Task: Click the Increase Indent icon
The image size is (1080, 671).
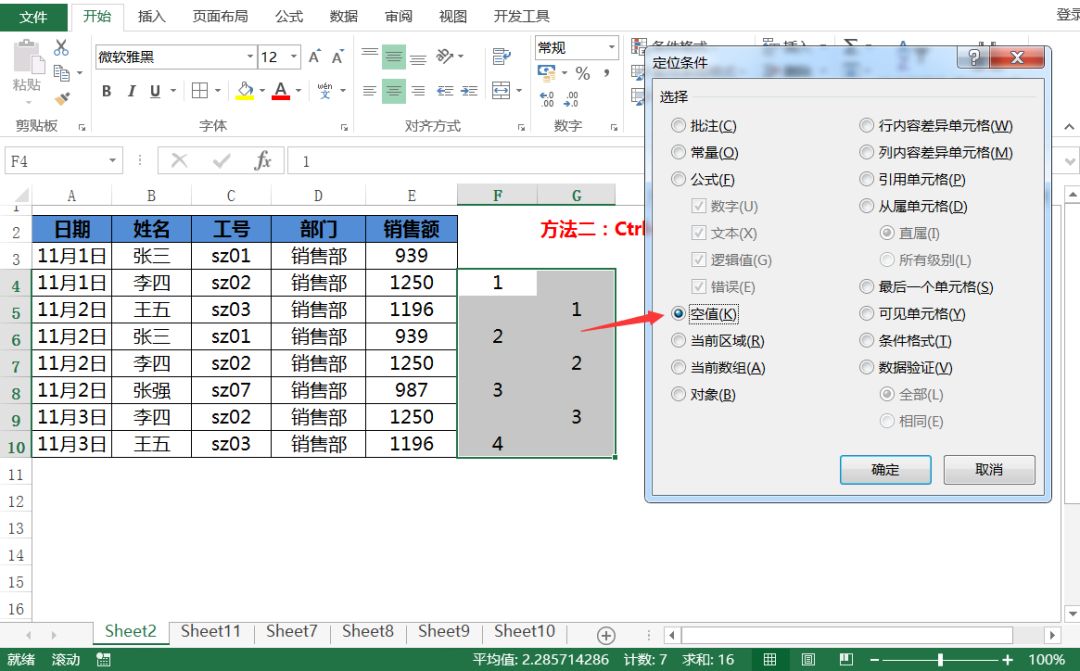Action: (470, 91)
